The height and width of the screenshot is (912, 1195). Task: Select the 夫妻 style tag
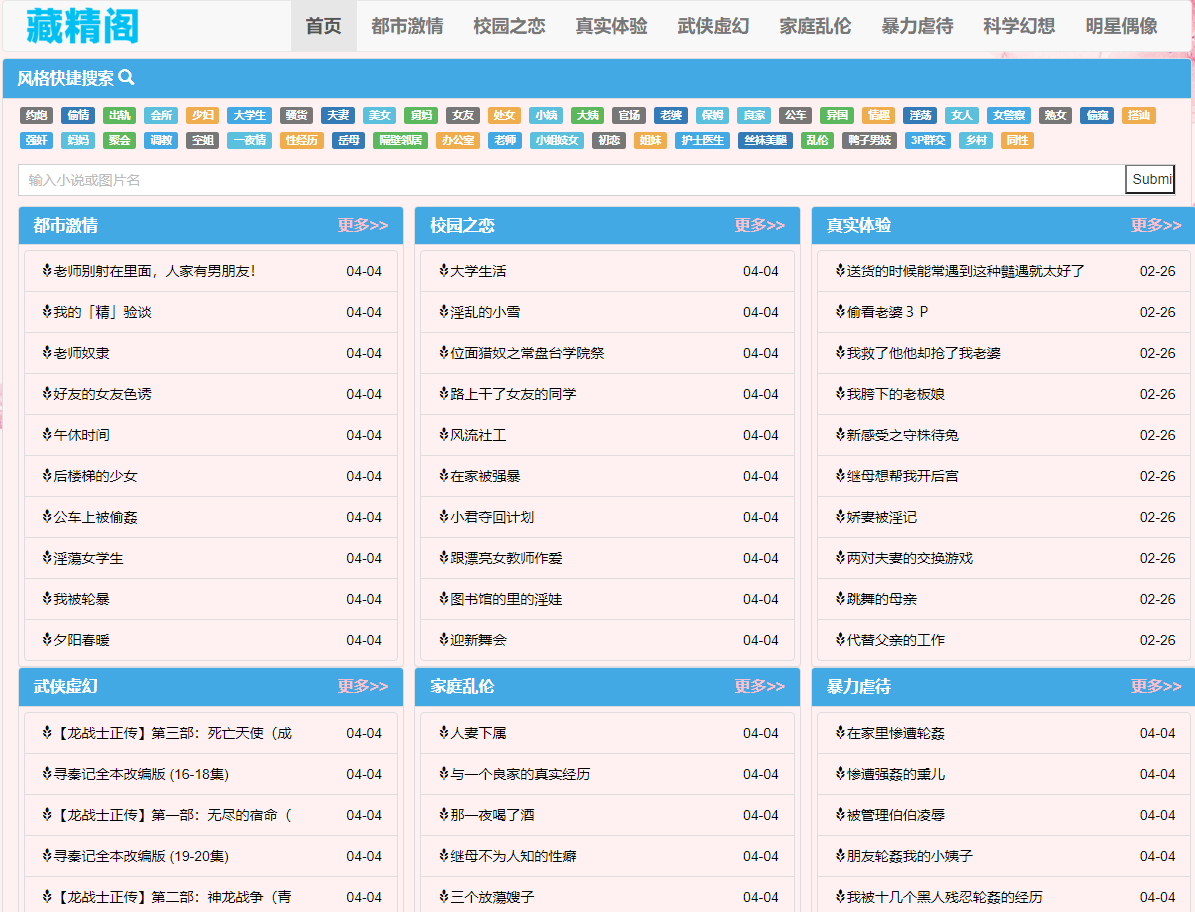(x=338, y=115)
